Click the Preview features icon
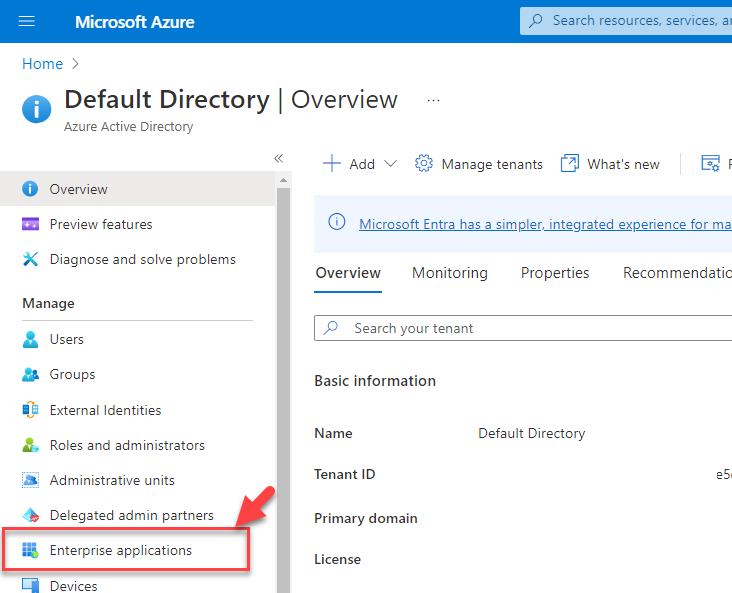 pyautogui.click(x=30, y=224)
